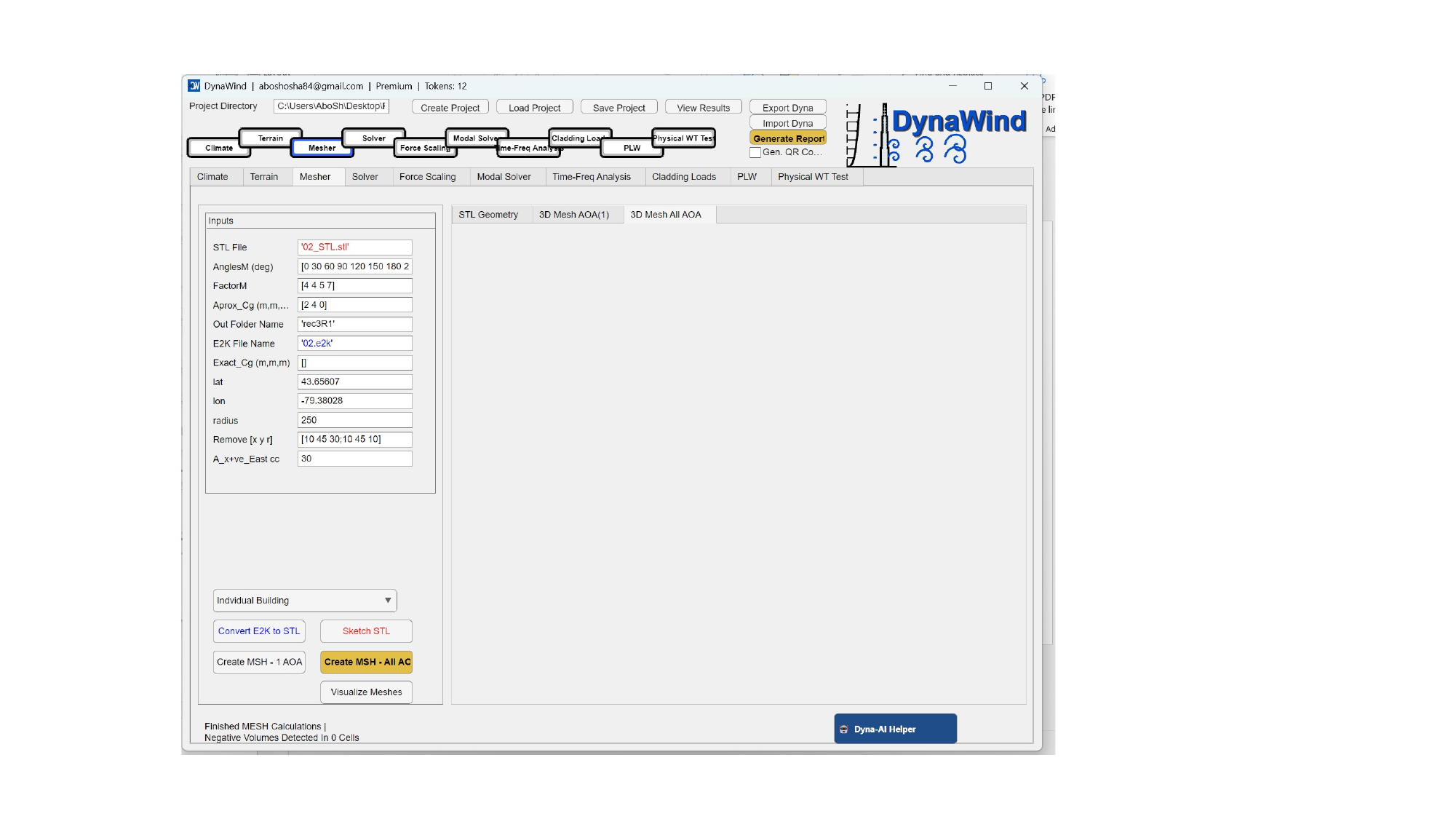
Task: Click the Project Directory path field
Action: pos(331,106)
